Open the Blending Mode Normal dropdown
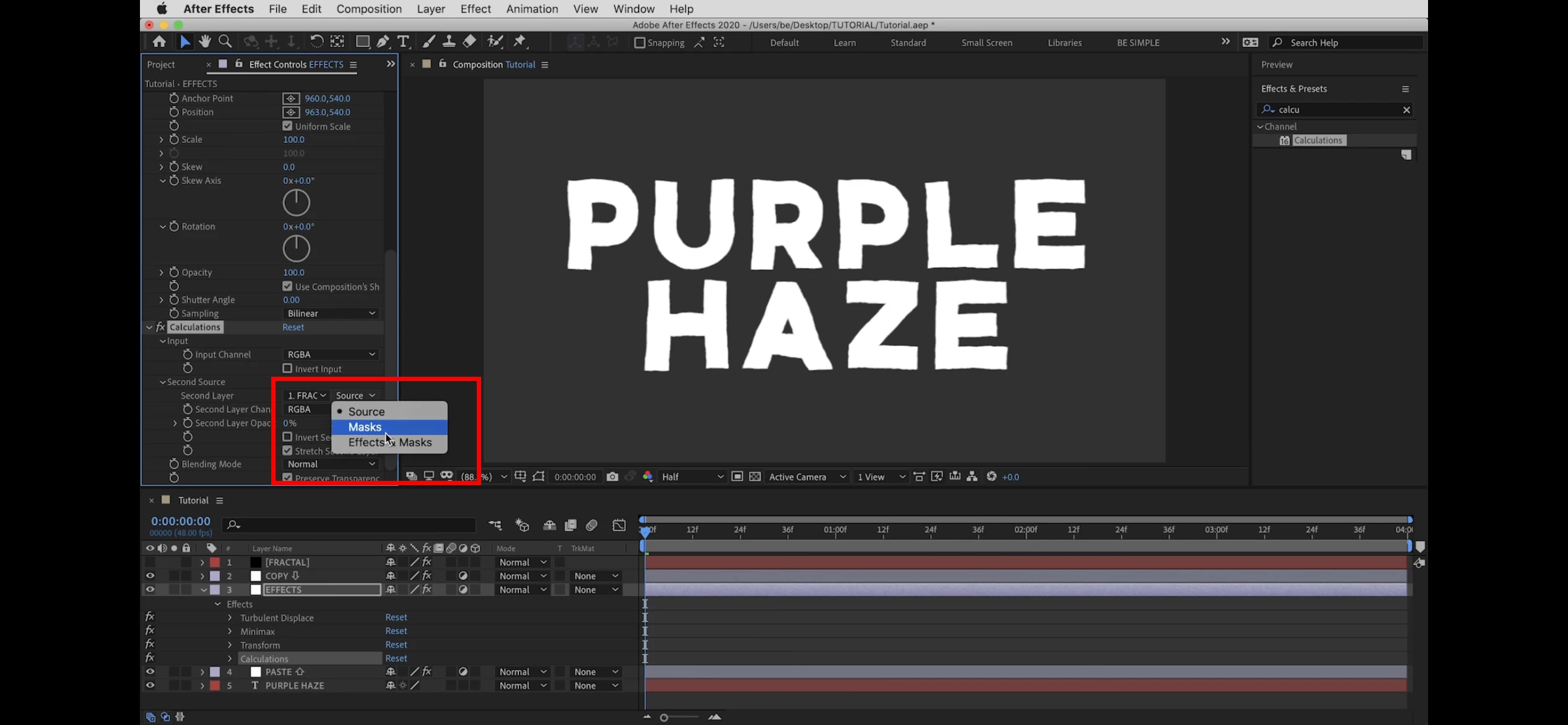1568x725 pixels. pyautogui.click(x=331, y=464)
